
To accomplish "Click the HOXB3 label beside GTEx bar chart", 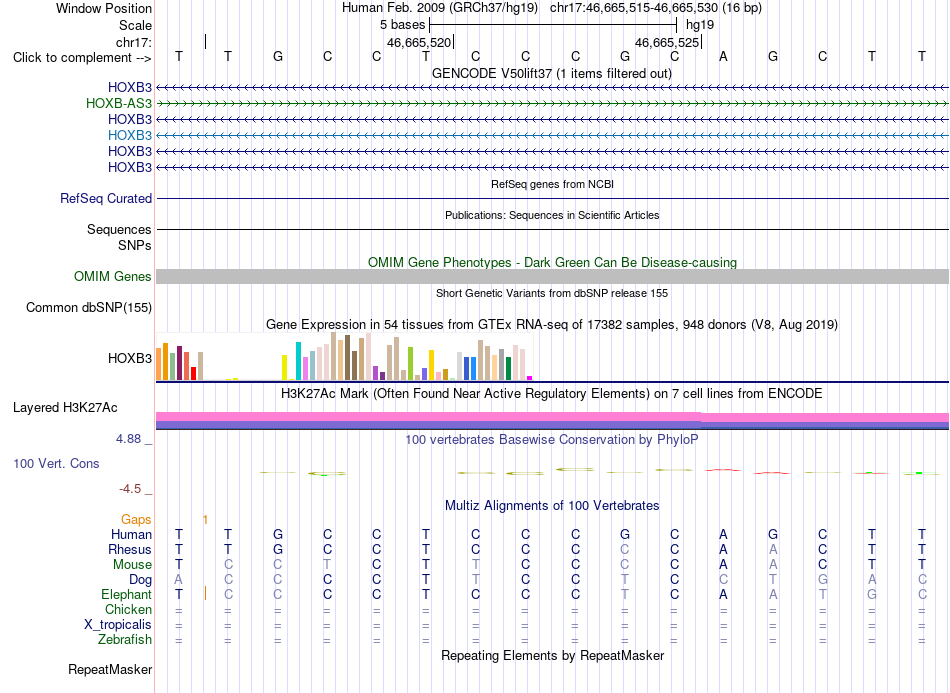I will pyautogui.click(x=130, y=359).
